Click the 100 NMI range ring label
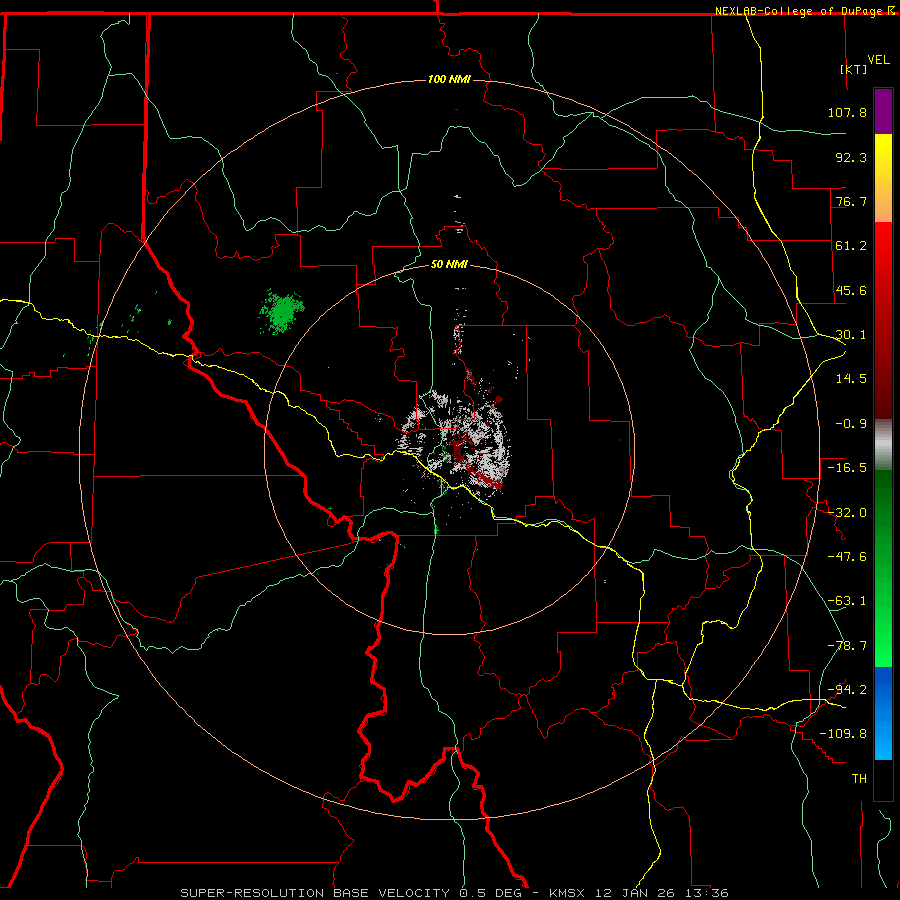Image resolution: width=900 pixels, height=900 pixels. pyautogui.click(x=449, y=79)
